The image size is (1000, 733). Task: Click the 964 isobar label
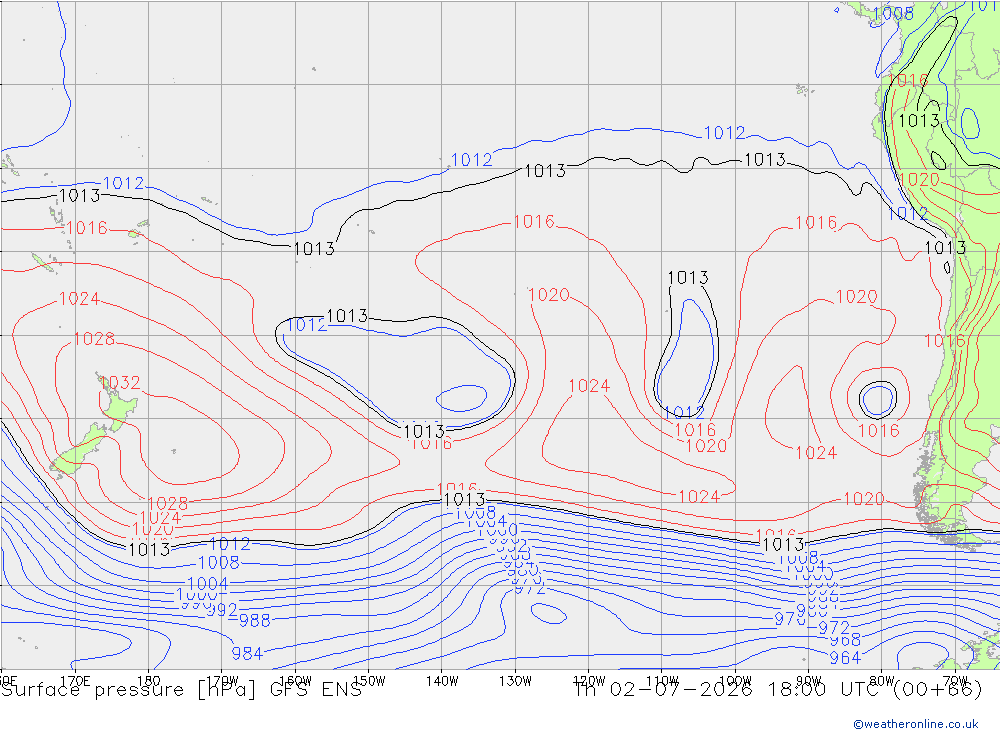tap(845, 657)
